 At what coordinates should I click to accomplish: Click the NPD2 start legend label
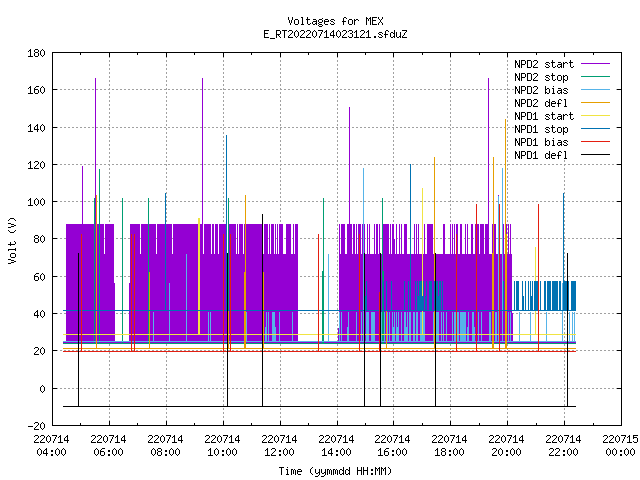(x=544, y=64)
